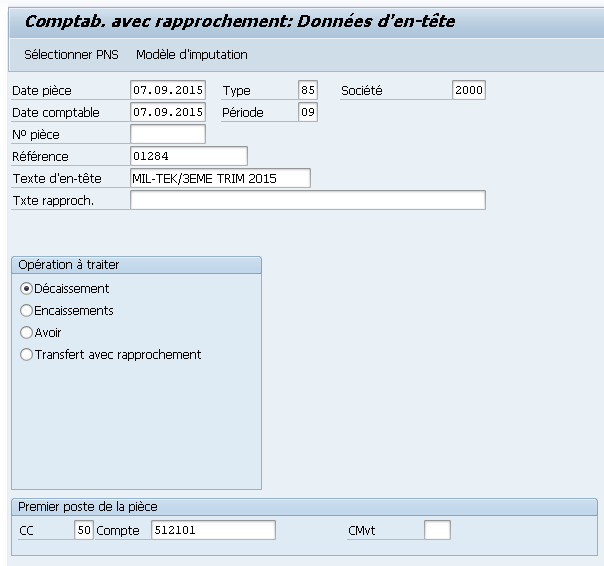This screenshot has height=566, width=604.
Task: Click the Date pièce input field
Action: [167, 90]
